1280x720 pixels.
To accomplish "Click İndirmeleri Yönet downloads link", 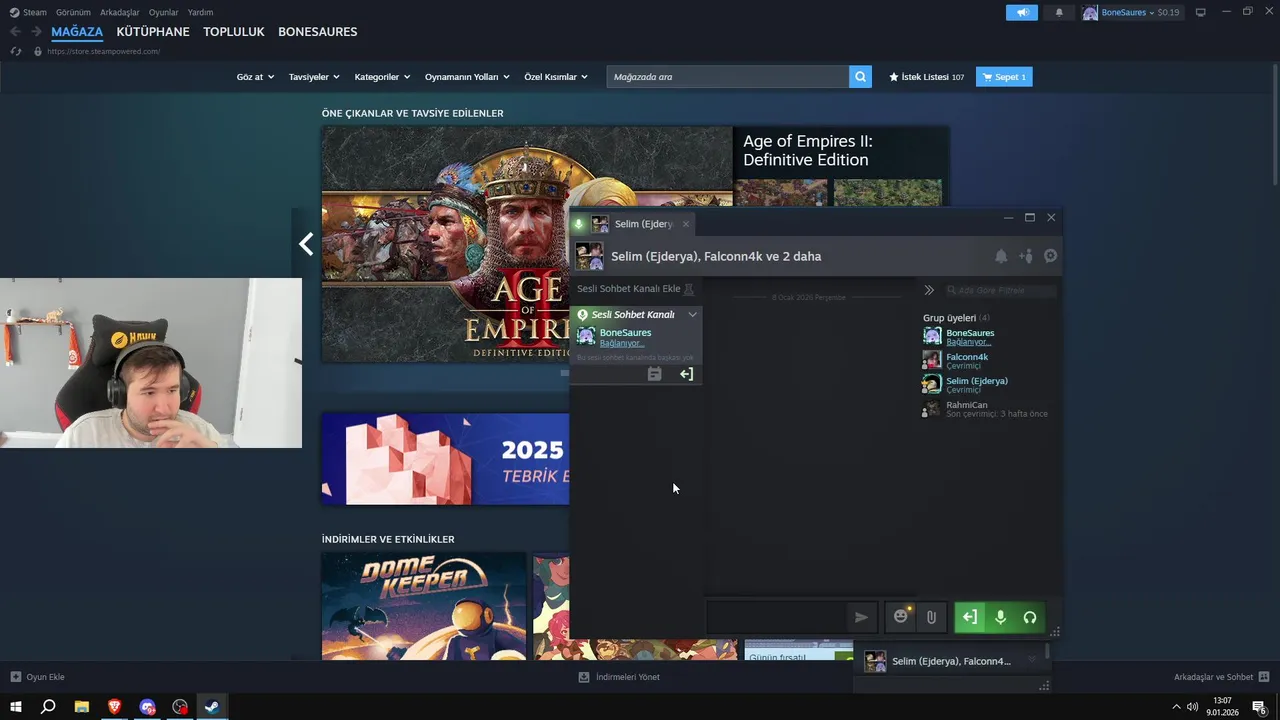I will coord(619,677).
